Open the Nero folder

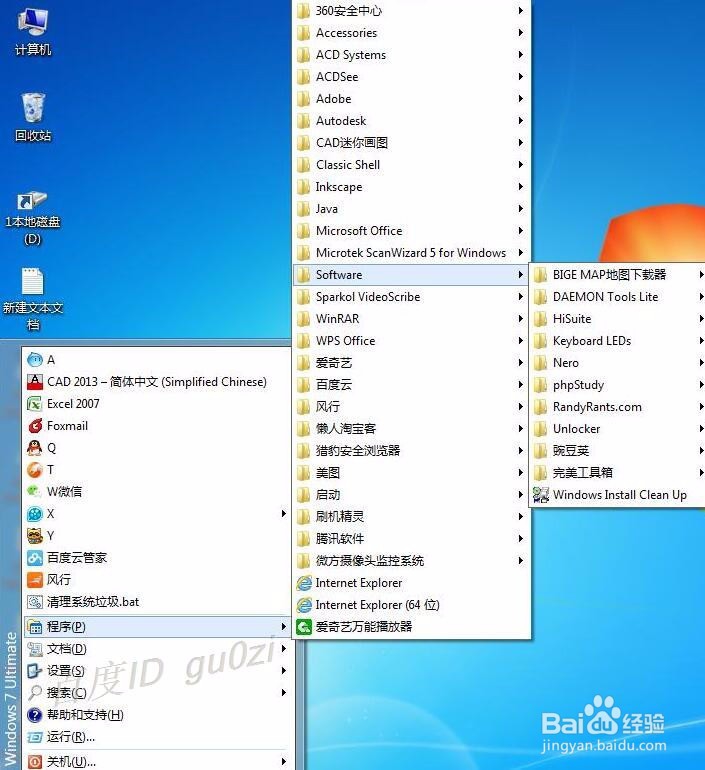click(x=618, y=363)
